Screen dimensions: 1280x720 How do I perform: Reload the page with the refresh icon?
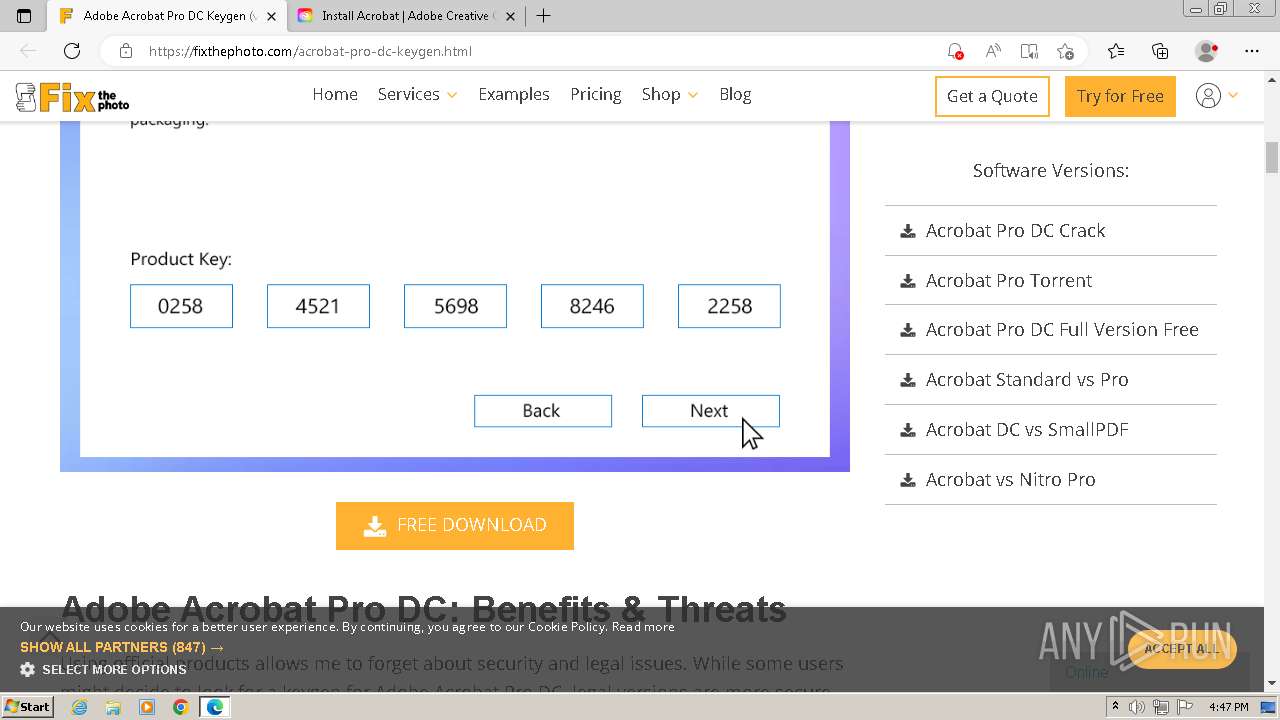point(72,51)
